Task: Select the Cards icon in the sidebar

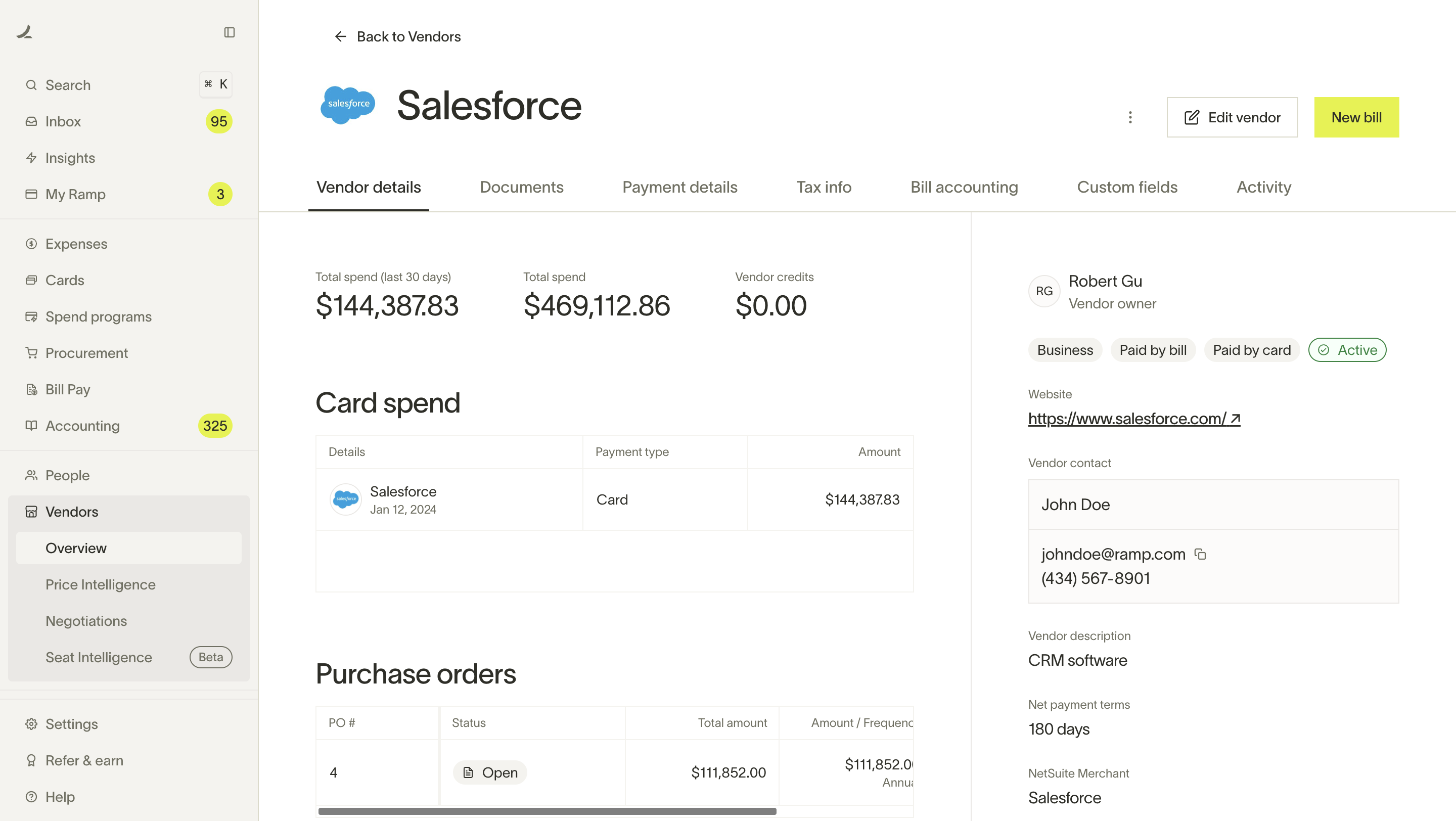Action: (32, 280)
